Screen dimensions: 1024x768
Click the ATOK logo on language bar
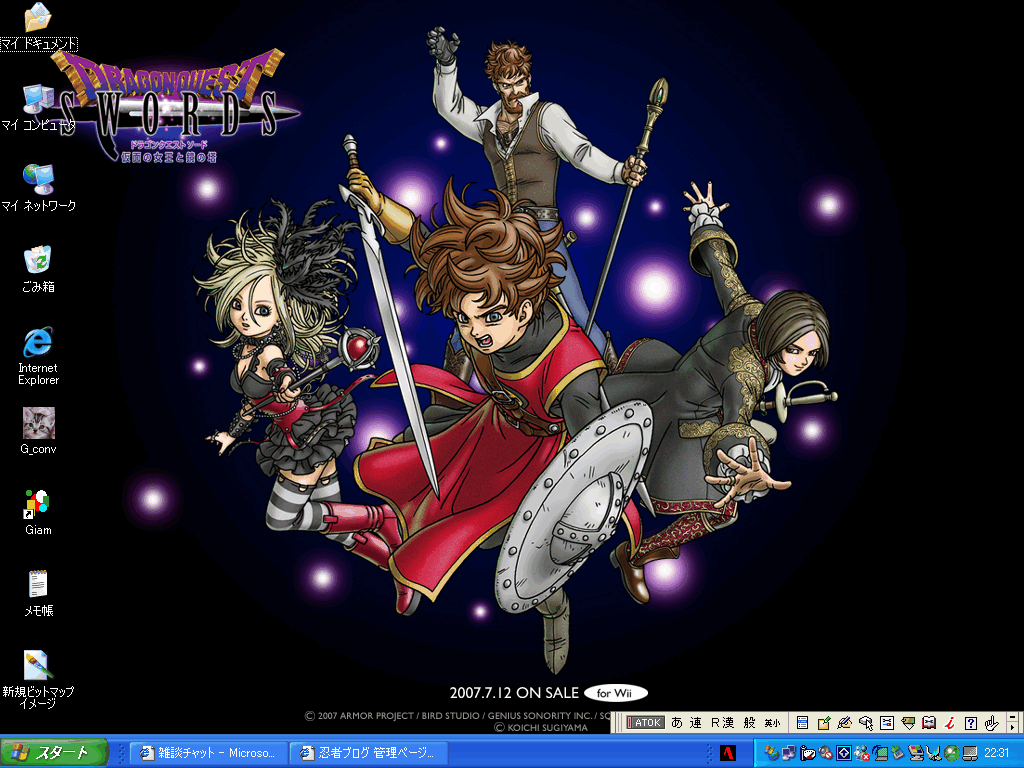click(x=645, y=722)
